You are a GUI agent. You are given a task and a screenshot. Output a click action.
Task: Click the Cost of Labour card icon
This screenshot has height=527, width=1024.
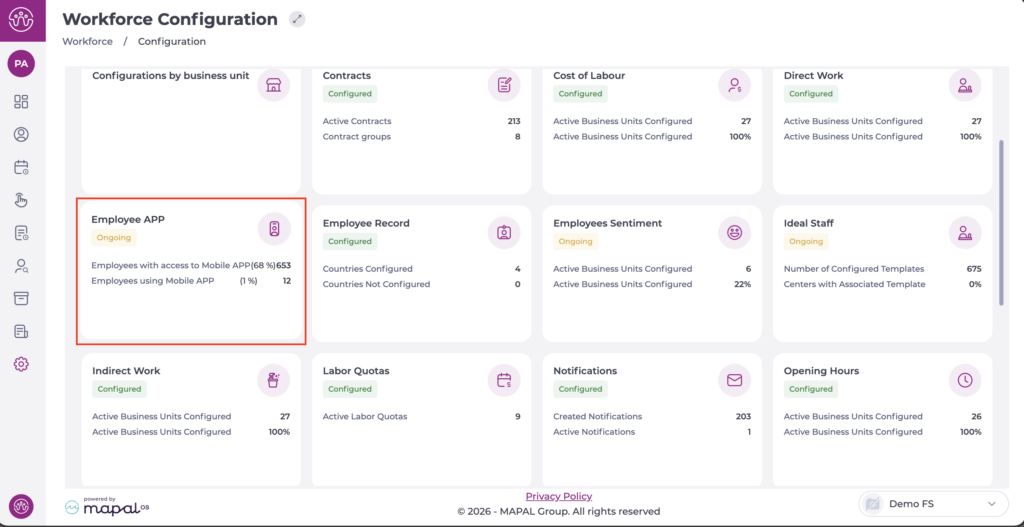click(x=734, y=85)
